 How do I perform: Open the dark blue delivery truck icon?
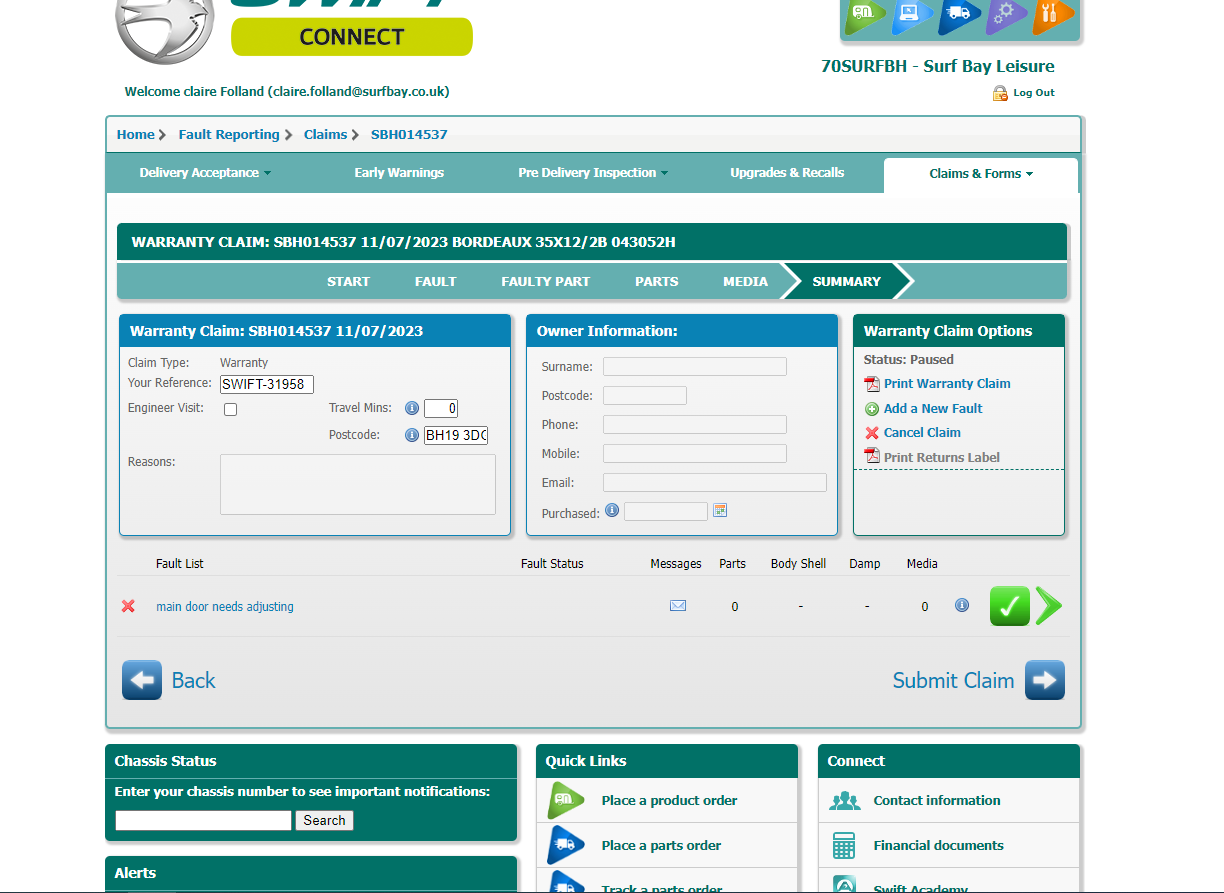point(959,15)
